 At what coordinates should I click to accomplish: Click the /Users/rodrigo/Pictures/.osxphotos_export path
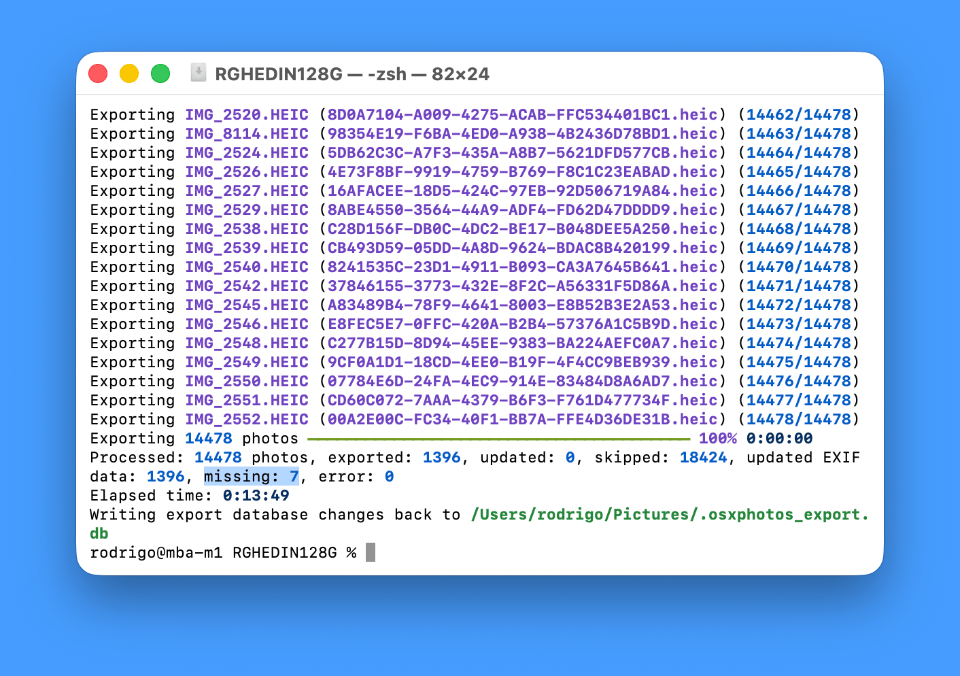point(670,514)
